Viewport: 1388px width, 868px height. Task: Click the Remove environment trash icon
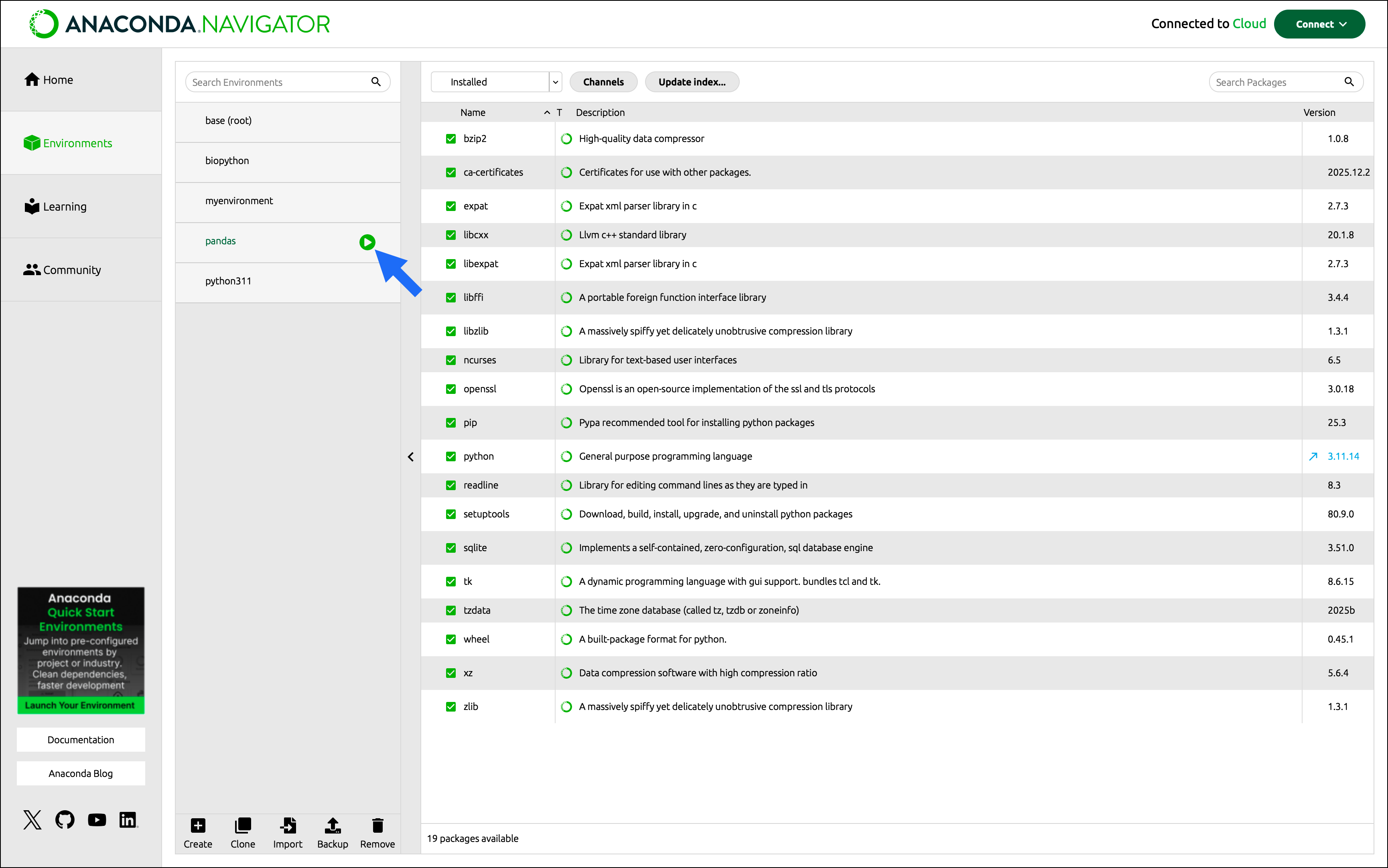point(377,825)
